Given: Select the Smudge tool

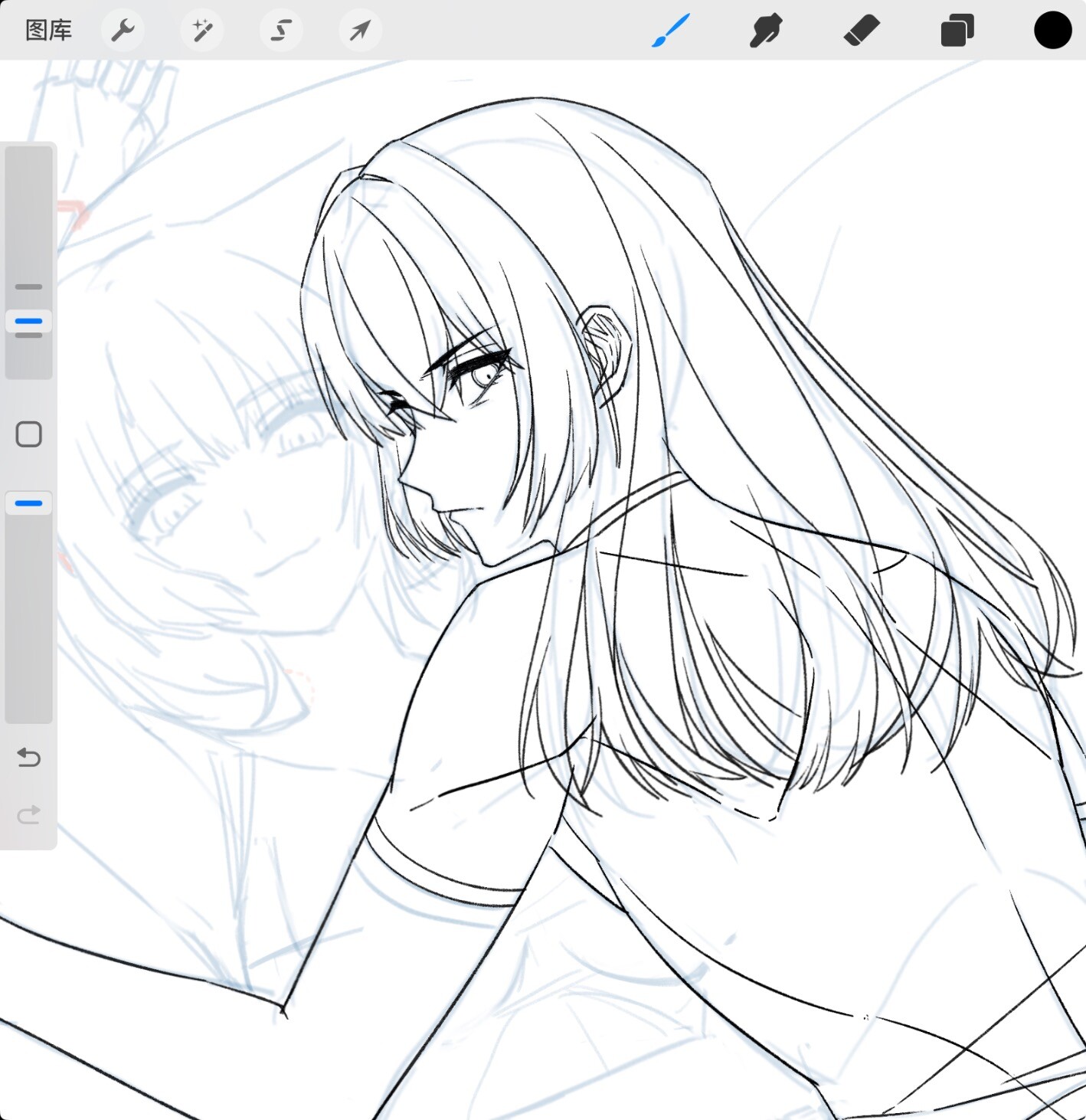Looking at the screenshot, I should [766, 31].
